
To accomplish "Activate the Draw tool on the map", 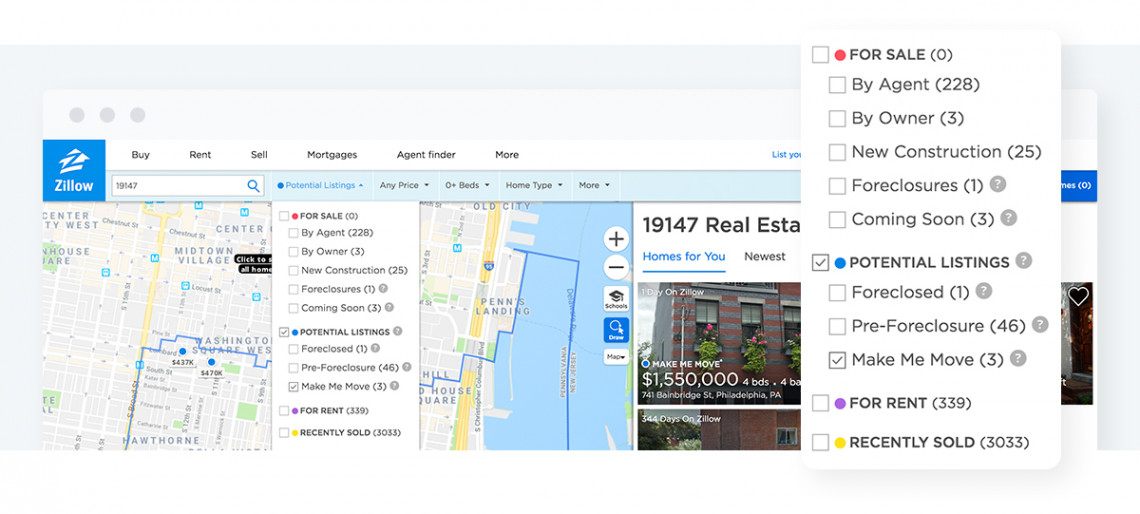I will click(616, 329).
